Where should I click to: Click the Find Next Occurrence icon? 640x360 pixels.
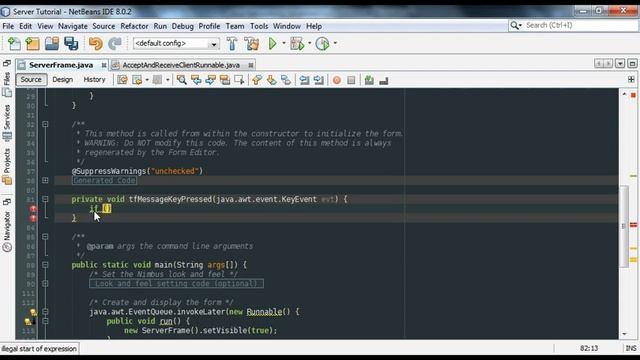pos(211,80)
